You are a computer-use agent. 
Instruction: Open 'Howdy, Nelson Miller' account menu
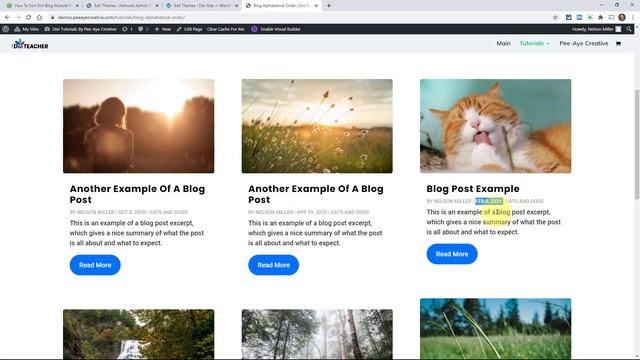click(596, 29)
